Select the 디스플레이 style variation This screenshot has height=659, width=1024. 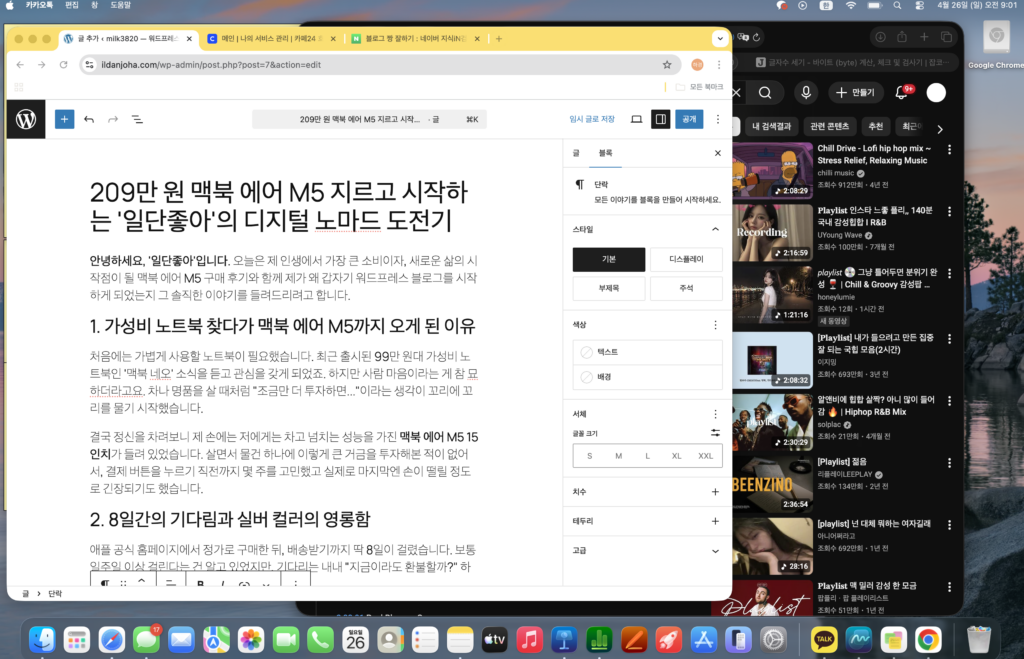click(685, 259)
